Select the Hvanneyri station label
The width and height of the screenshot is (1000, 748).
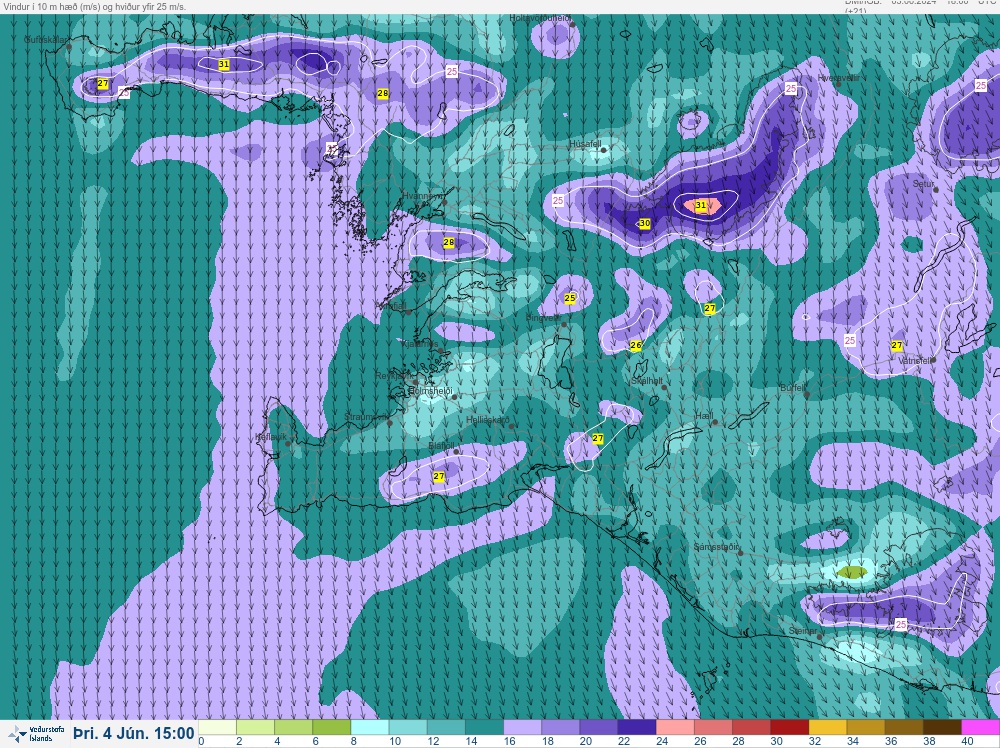pos(423,196)
